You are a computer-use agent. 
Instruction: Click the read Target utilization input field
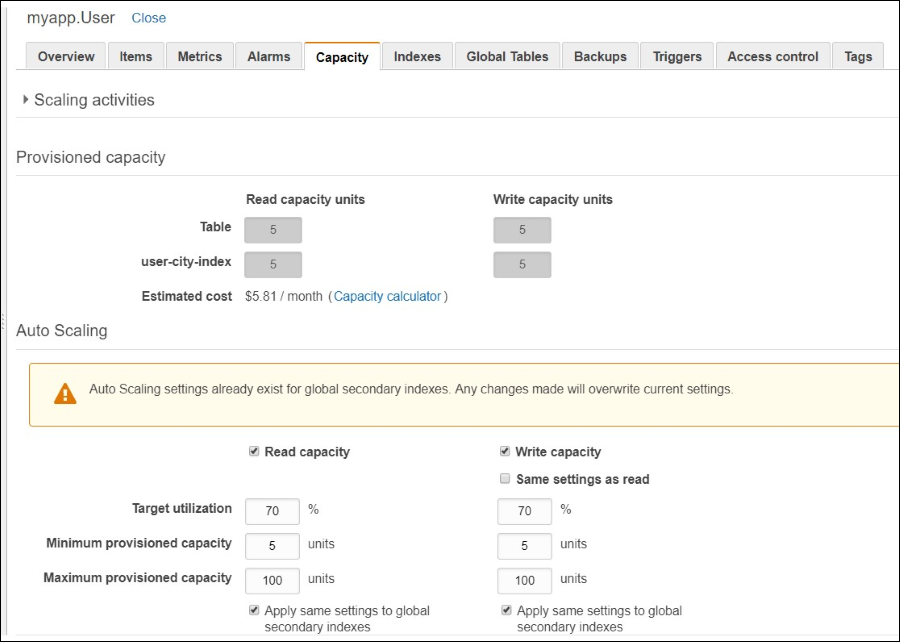click(x=271, y=511)
